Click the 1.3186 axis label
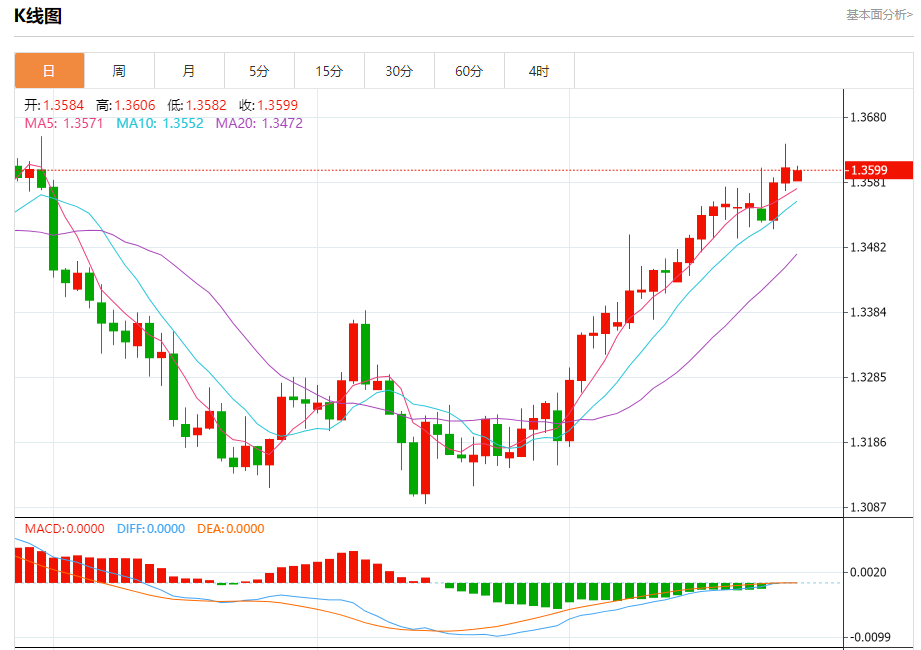Image resolution: width=921 pixels, height=650 pixels. pyautogui.click(x=868, y=442)
